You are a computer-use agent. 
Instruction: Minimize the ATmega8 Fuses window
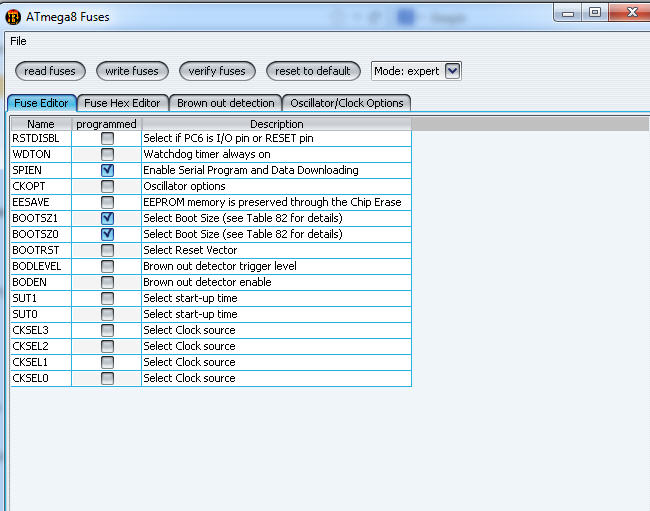pos(568,13)
